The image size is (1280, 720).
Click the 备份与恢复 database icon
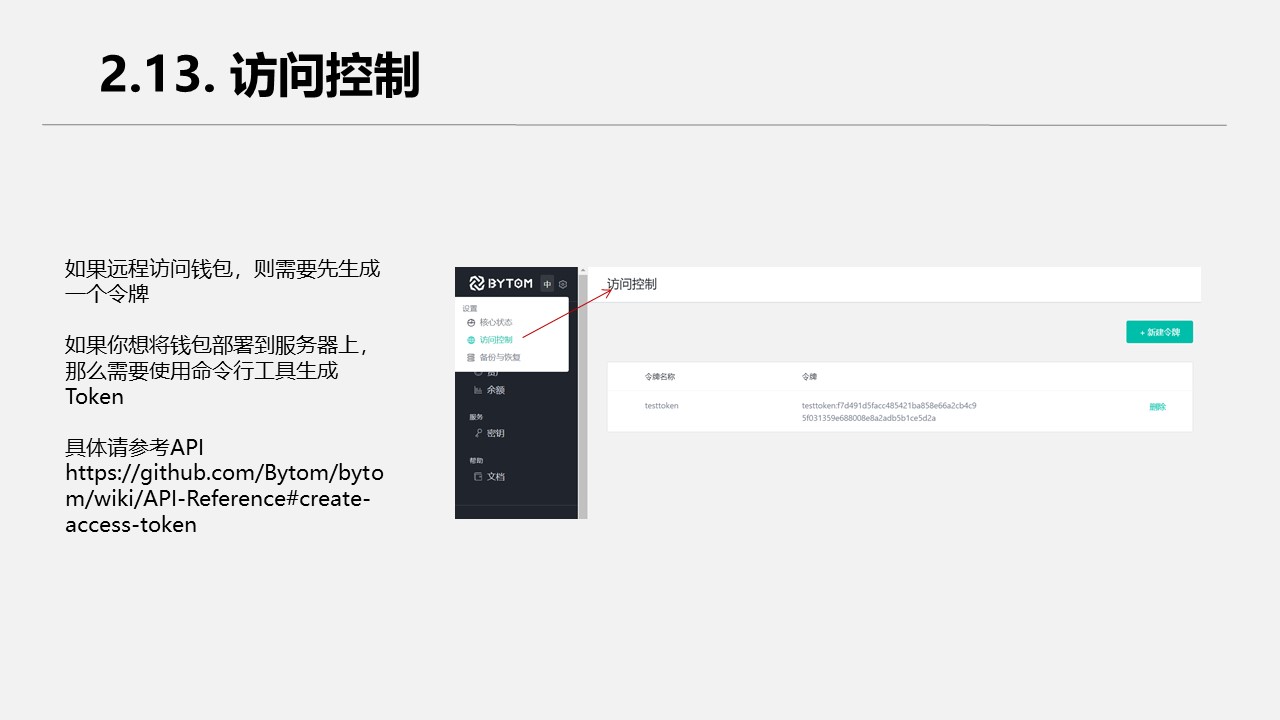pyautogui.click(x=471, y=357)
